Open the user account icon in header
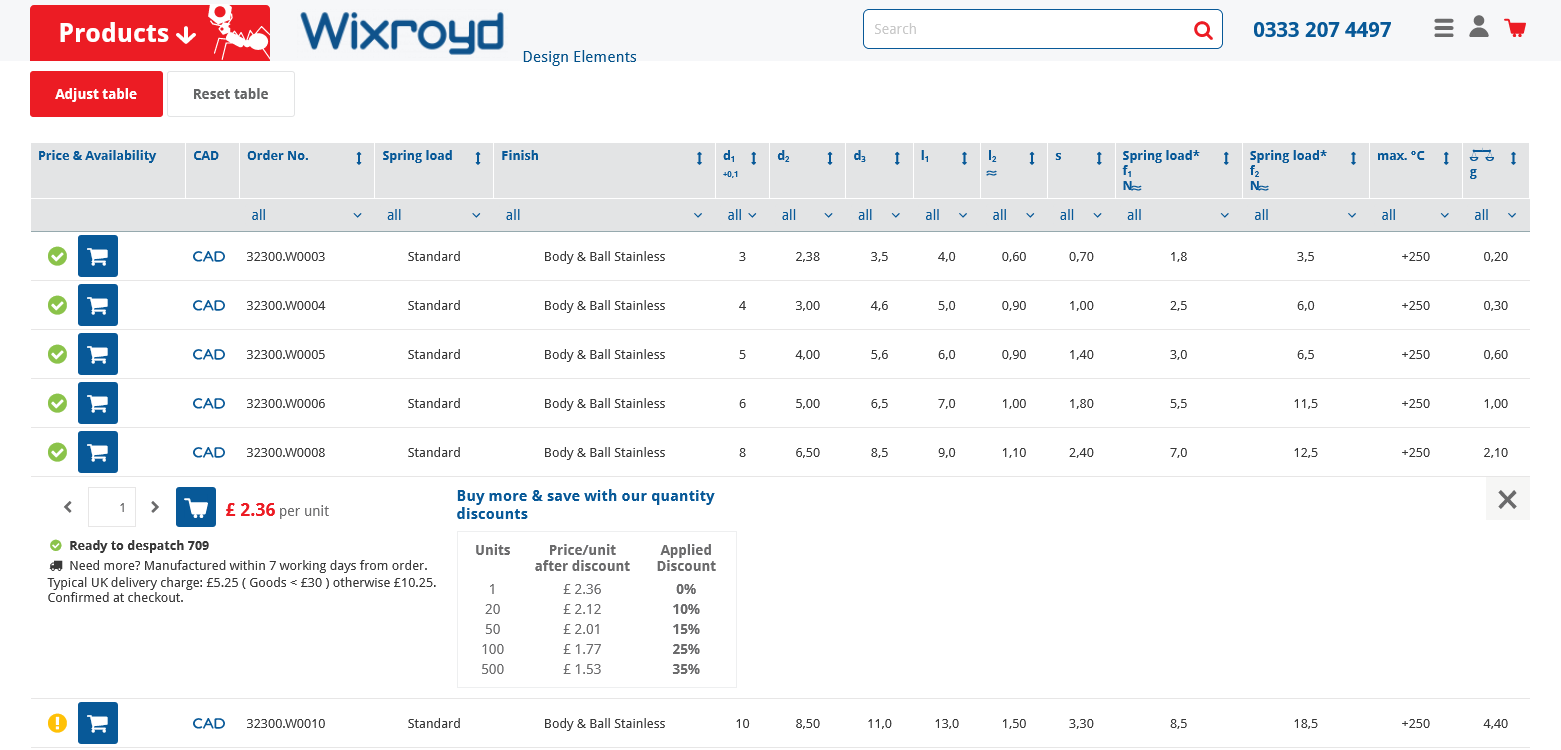1561x750 pixels. pyautogui.click(x=1478, y=27)
